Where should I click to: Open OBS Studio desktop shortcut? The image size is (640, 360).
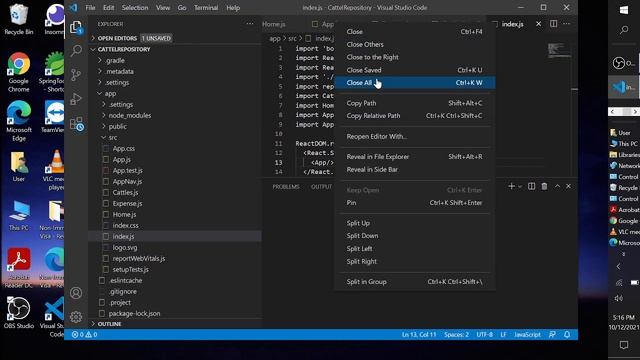(x=18, y=313)
